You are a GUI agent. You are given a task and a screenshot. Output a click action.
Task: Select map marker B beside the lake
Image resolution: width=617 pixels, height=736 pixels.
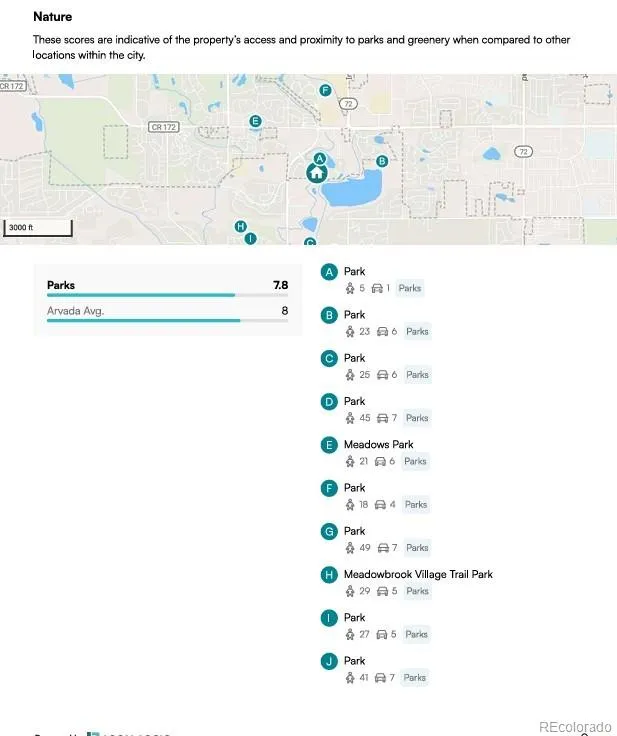point(381,161)
